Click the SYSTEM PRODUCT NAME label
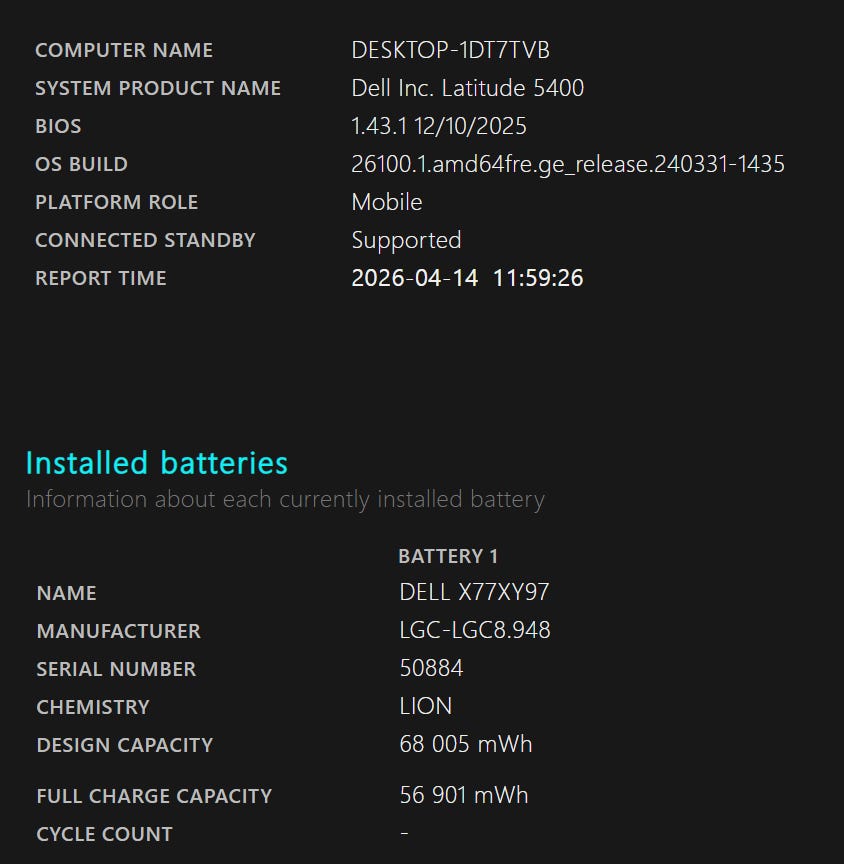The height and width of the screenshot is (864, 844). [158, 88]
